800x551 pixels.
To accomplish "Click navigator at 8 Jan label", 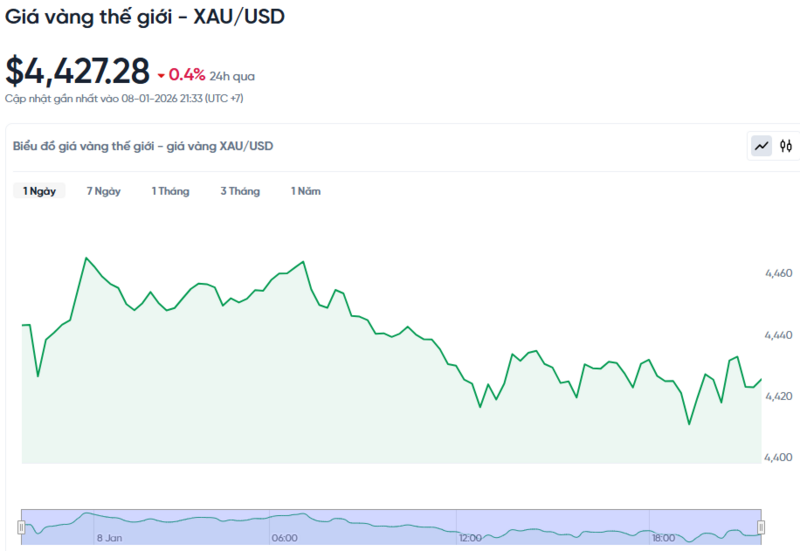I will (109, 537).
